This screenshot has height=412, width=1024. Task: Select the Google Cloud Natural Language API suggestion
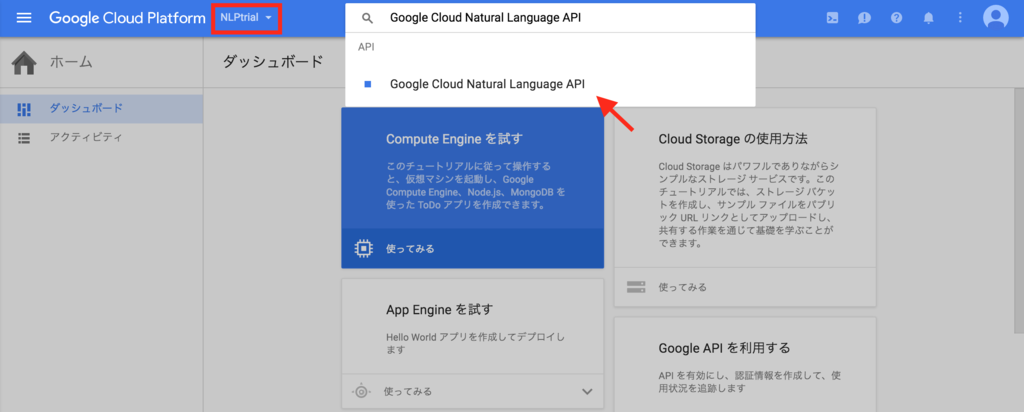(x=551, y=84)
